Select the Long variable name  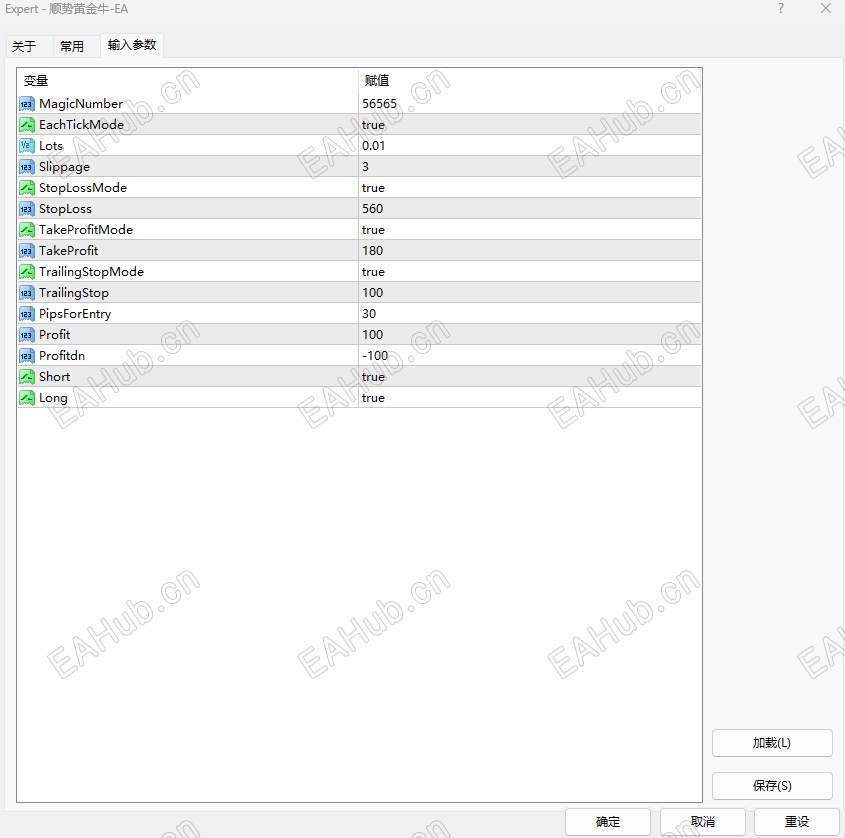(x=53, y=398)
